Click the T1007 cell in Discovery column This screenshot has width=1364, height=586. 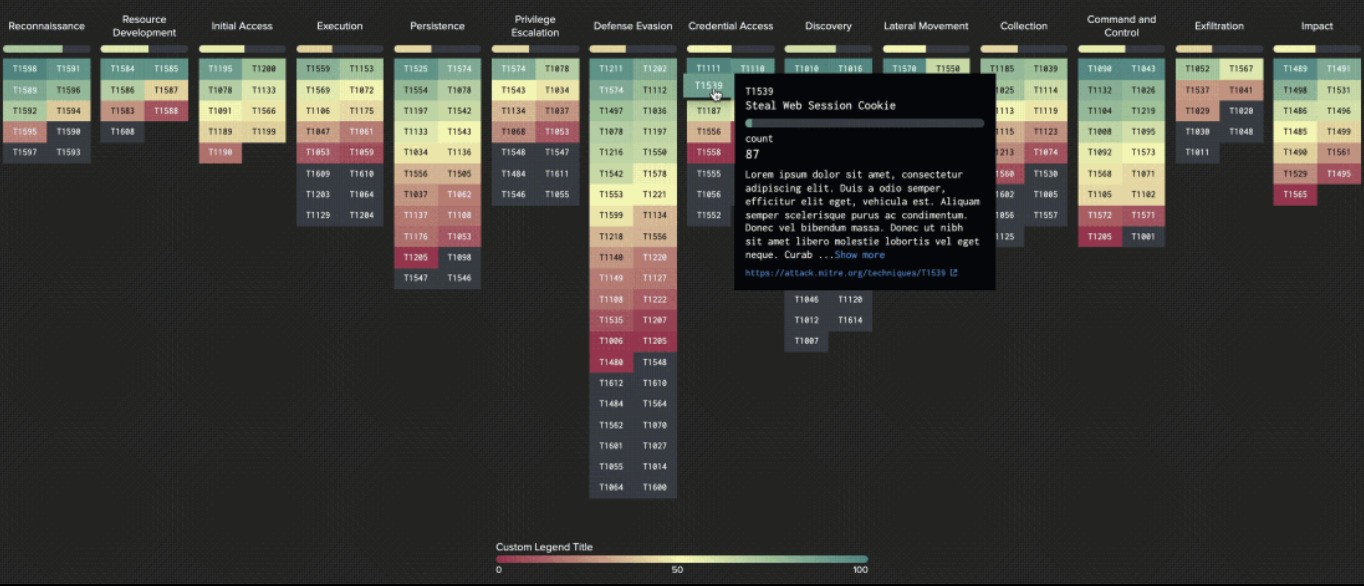tap(806, 341)
